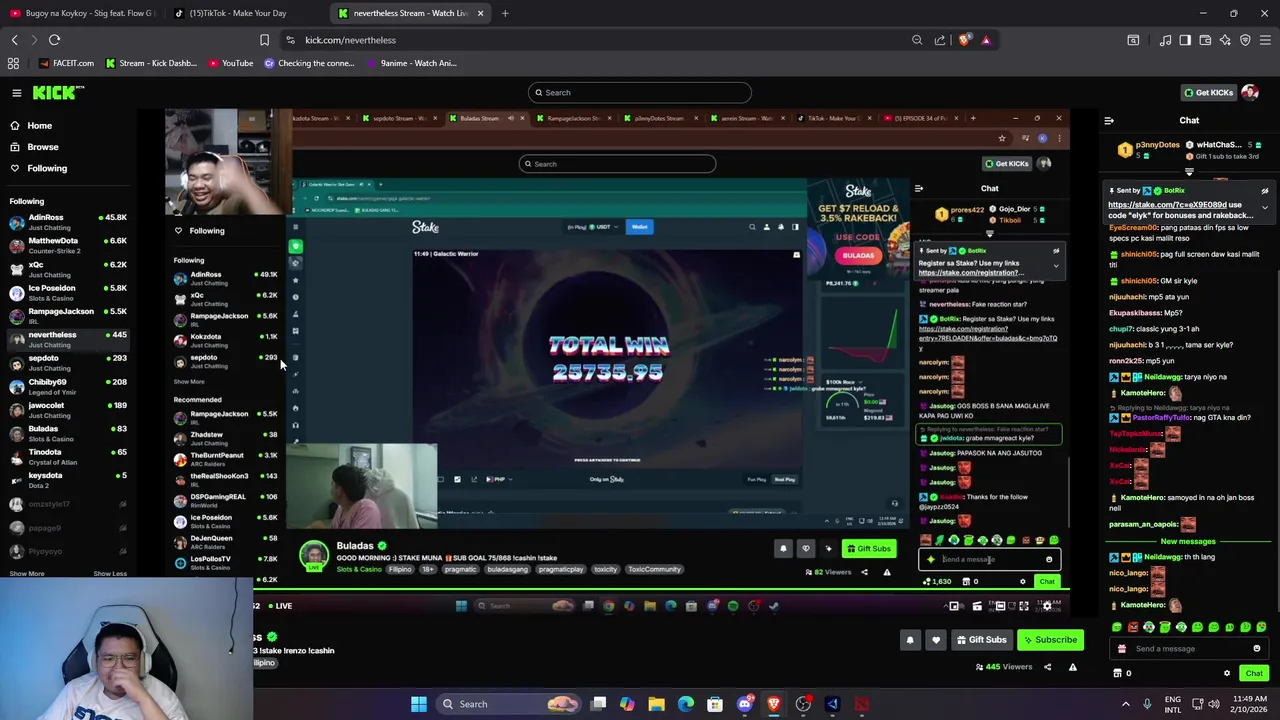Open chat settings gear icon
Image resolution: width=1280 pixels, height=720 pixels.
point(1227,673)
